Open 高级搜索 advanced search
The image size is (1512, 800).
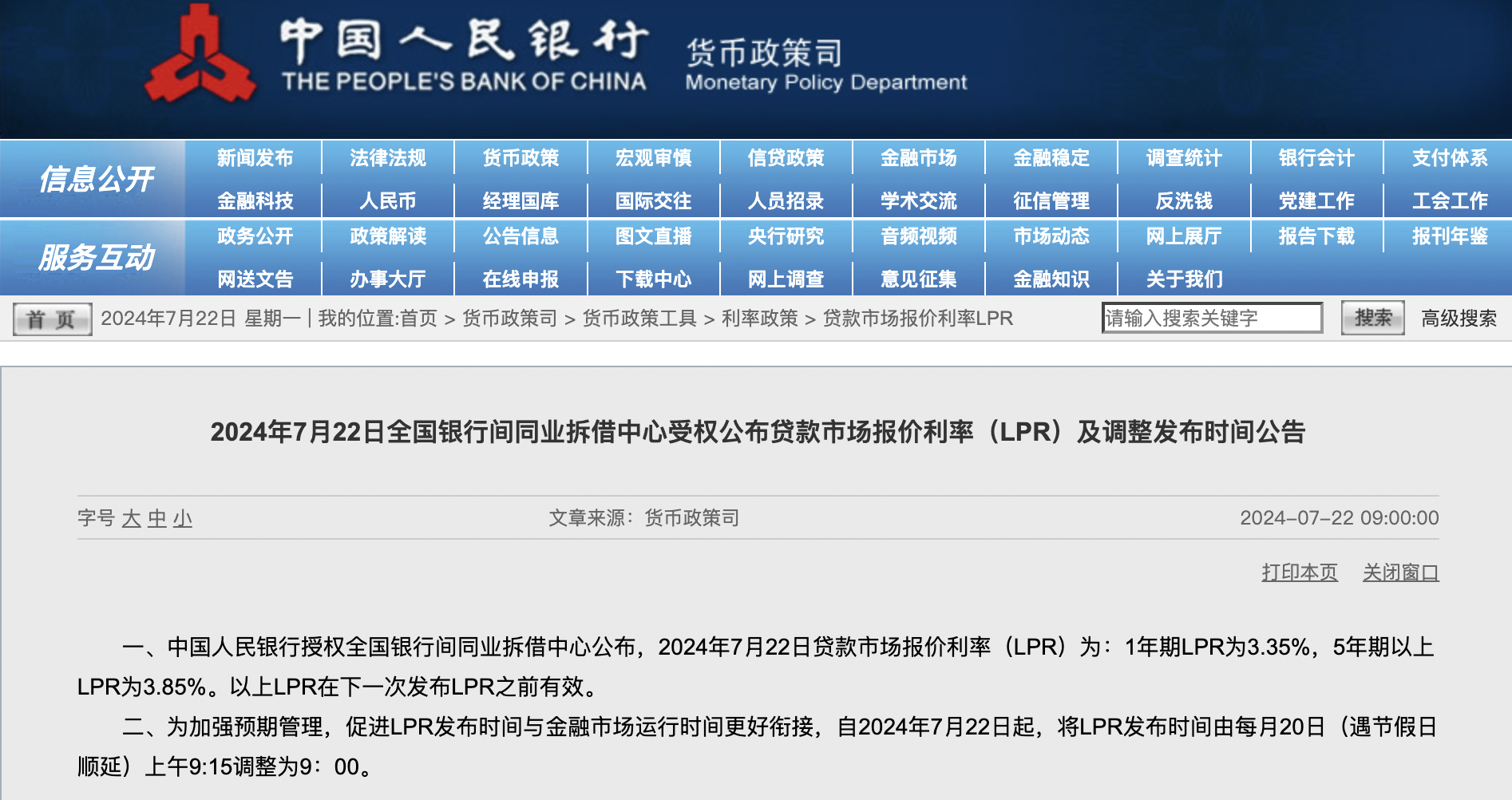point(1459,319)
